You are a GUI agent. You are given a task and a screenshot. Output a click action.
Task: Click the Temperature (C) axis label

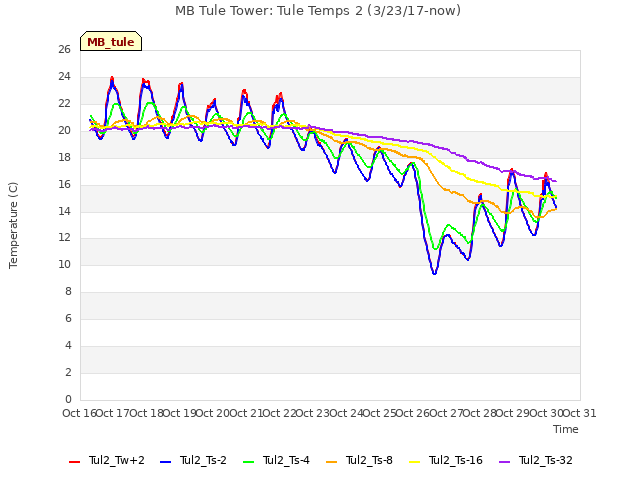pyautogui.click(x=13, y=225)
